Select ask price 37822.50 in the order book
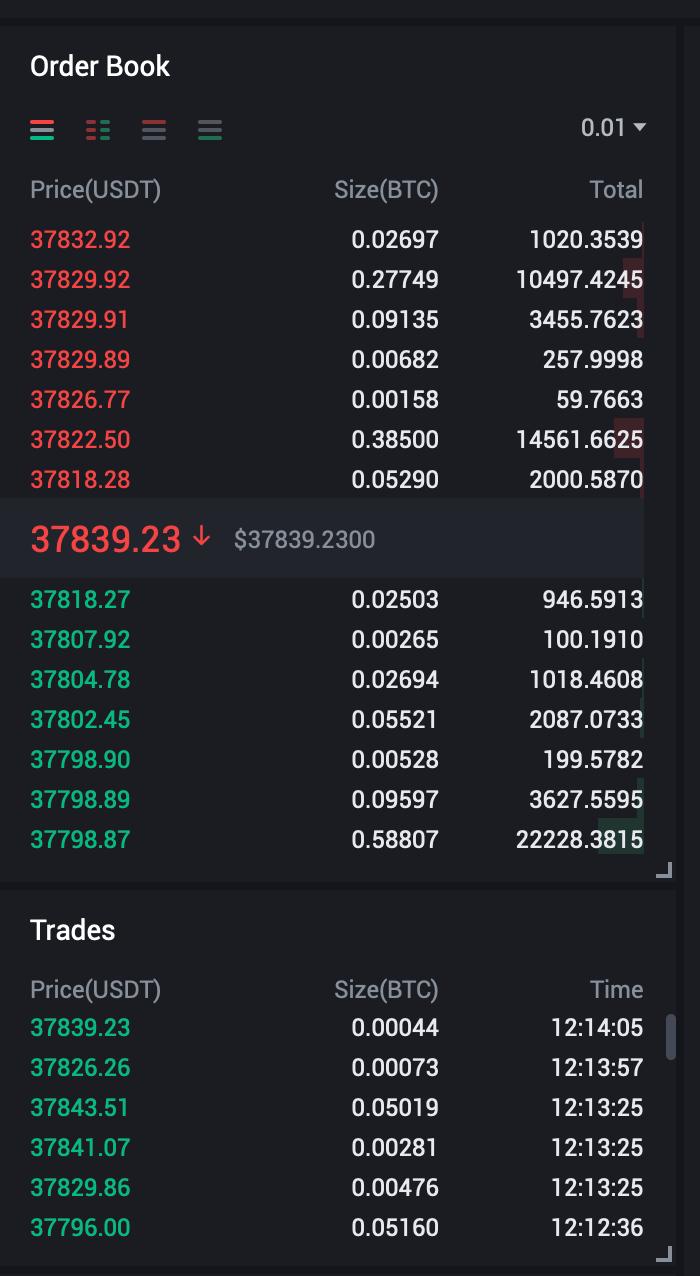 coord(80,440)
